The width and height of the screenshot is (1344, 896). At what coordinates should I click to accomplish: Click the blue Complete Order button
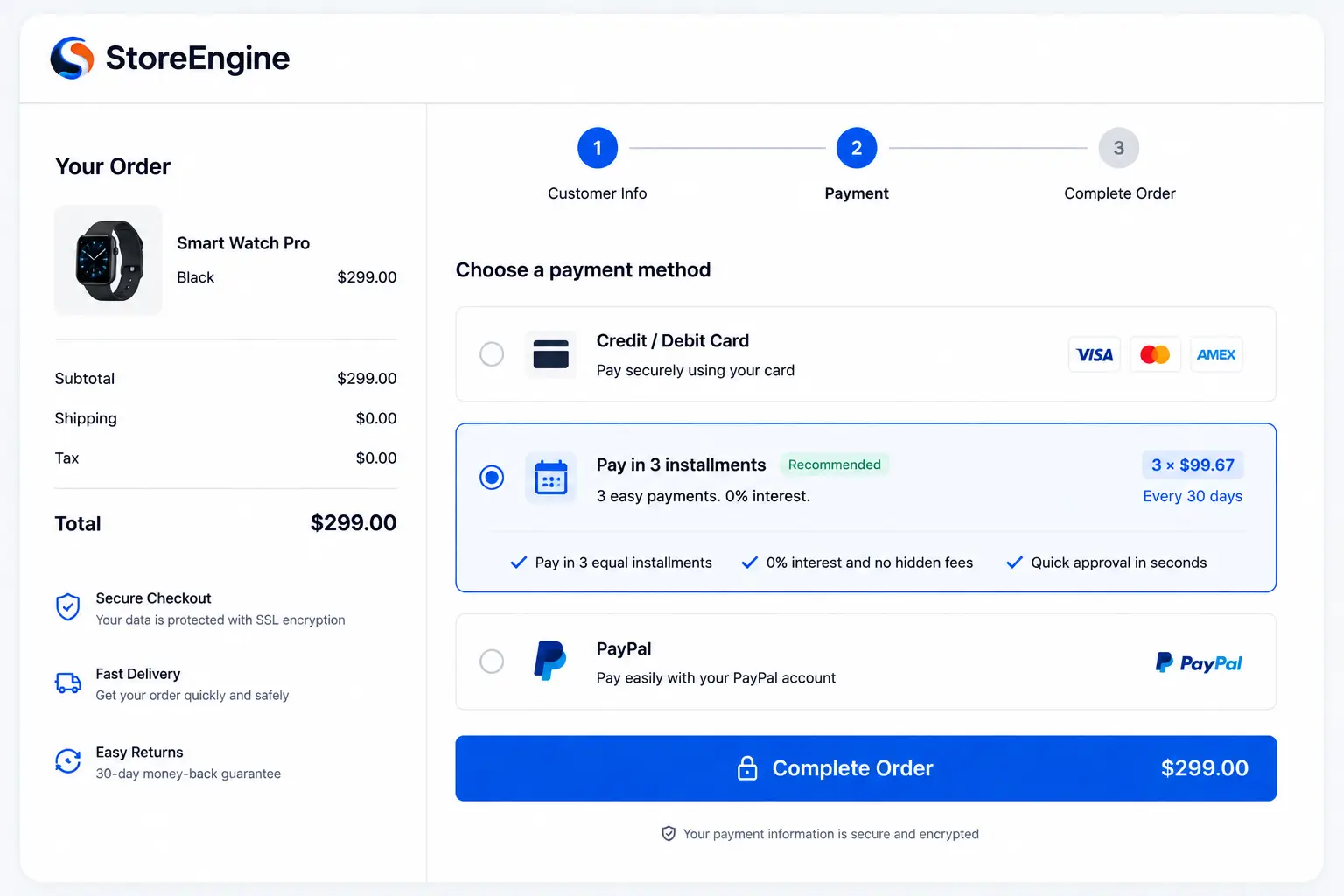point(866,768)
